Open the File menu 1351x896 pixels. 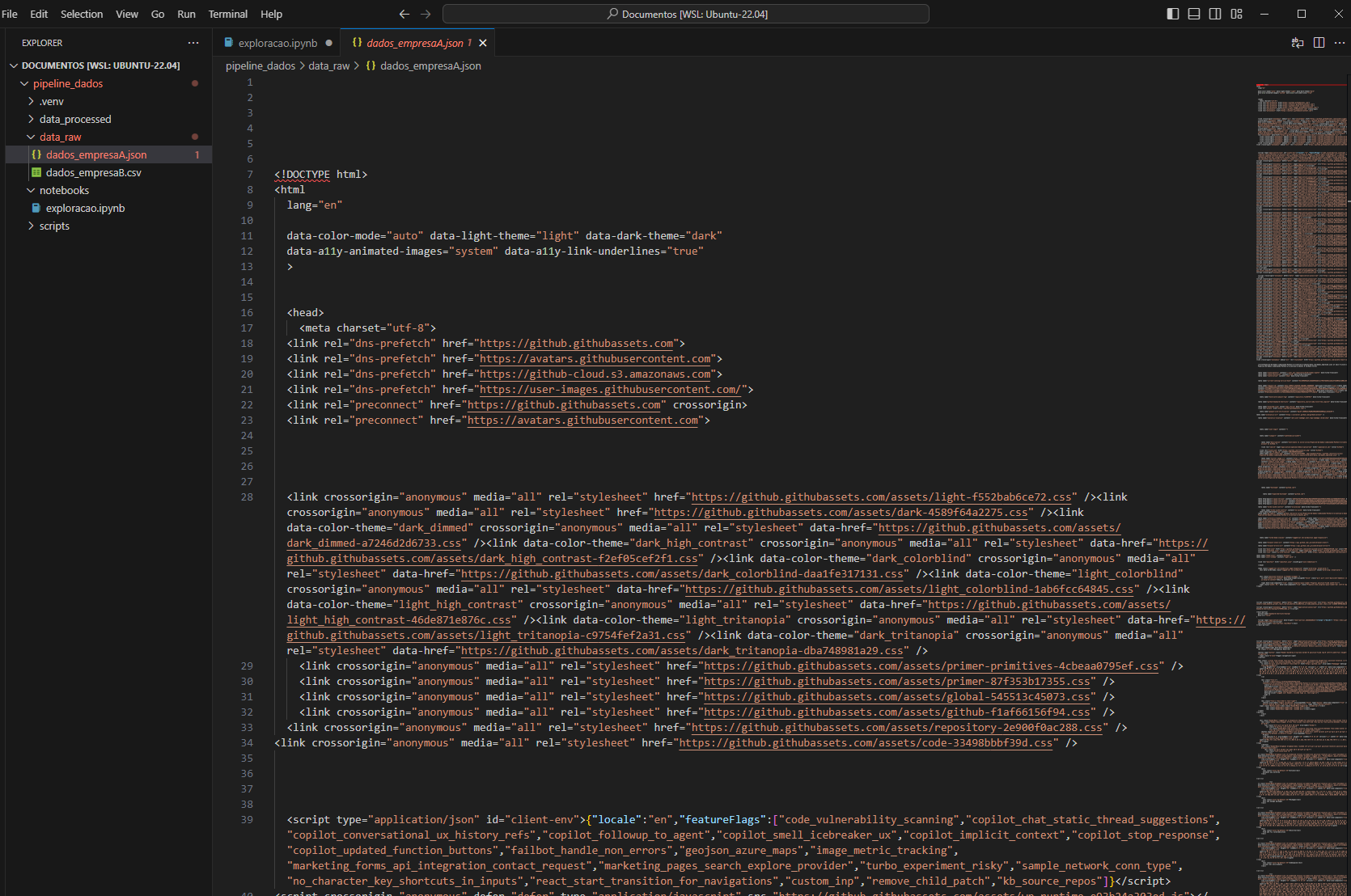(x=10, y=14)
